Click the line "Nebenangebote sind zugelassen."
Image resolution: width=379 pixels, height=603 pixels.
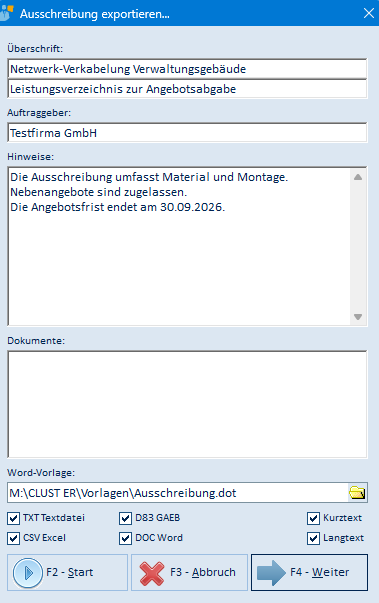click(98, 192)
